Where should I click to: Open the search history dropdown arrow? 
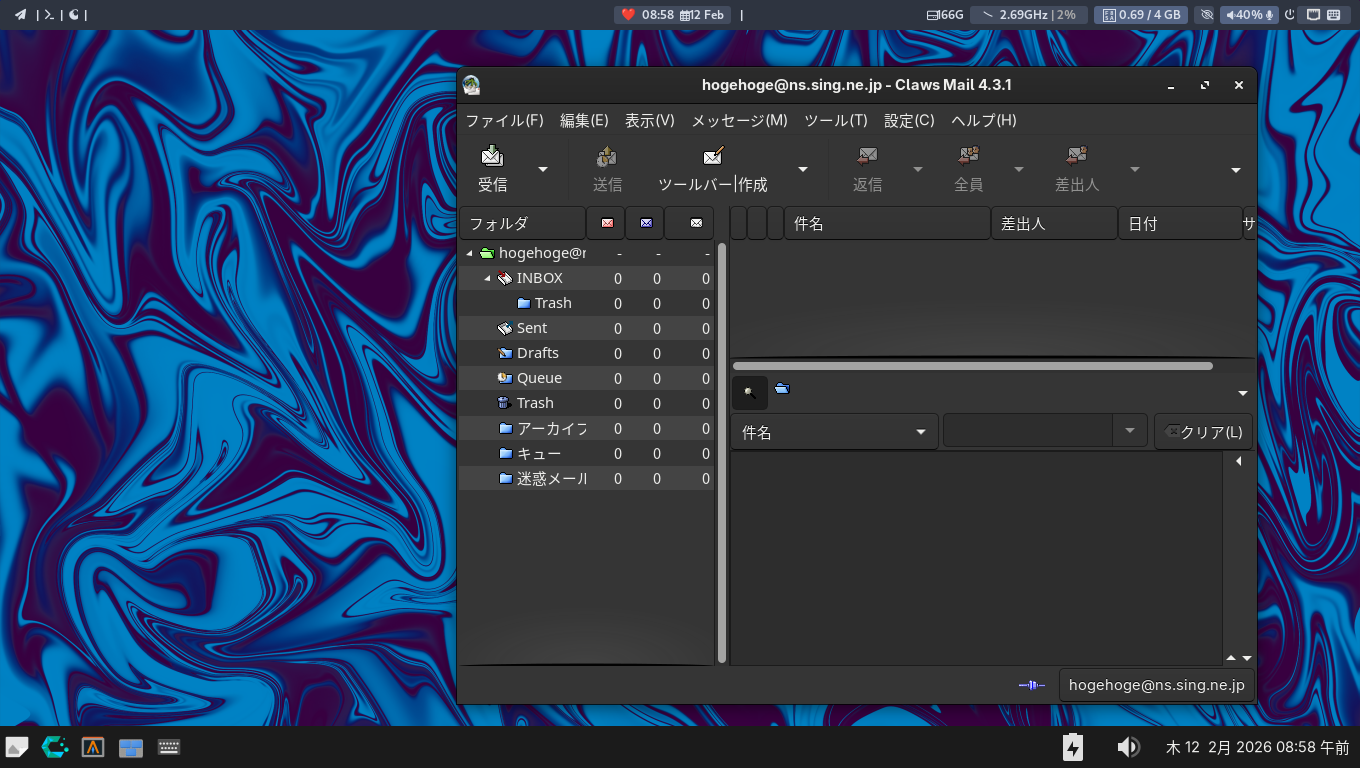pos(1130,431)
